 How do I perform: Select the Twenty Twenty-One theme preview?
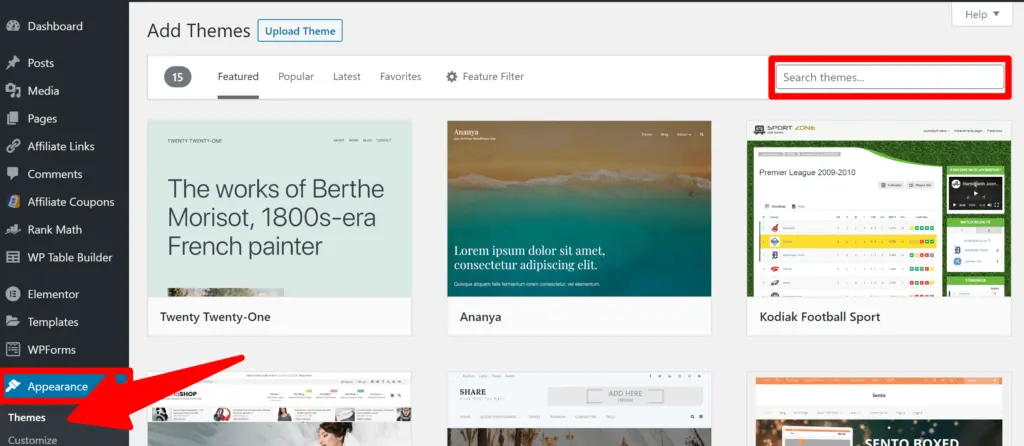280,209
